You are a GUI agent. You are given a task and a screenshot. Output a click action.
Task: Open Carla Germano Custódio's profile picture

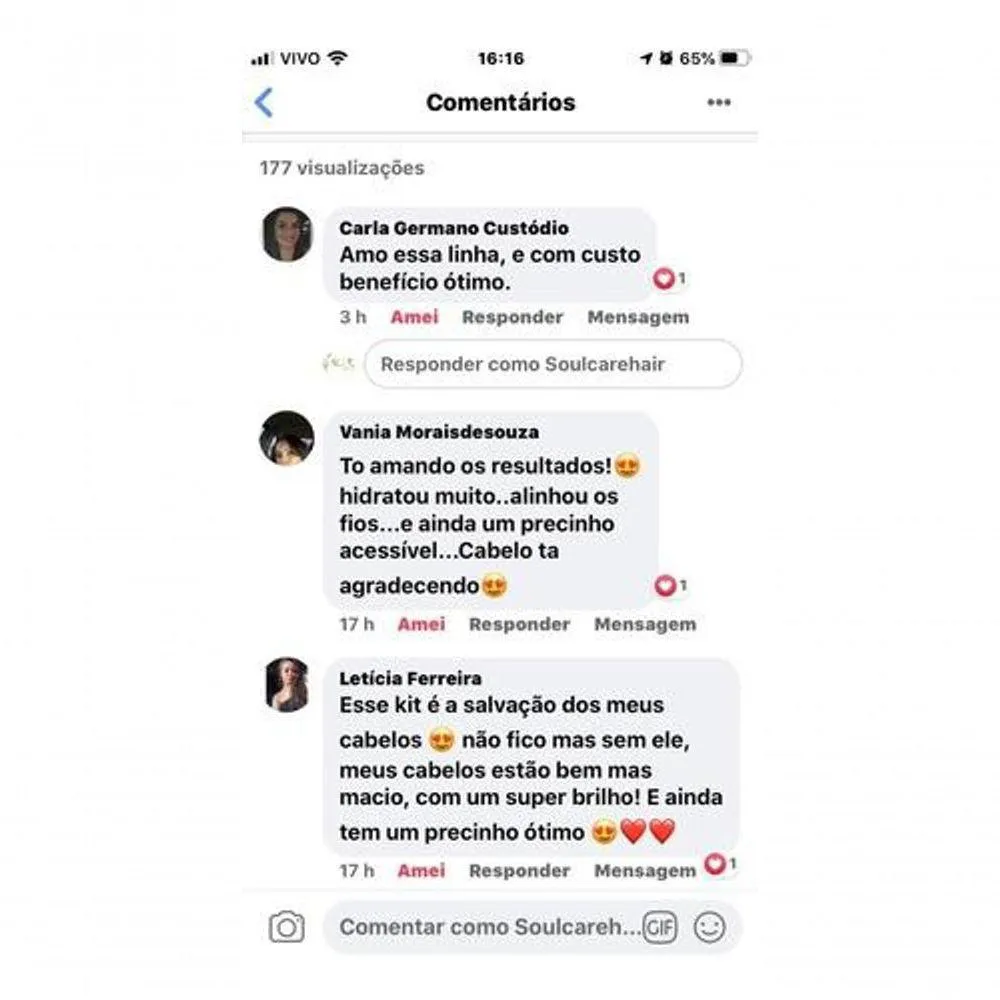coord(287,234)
